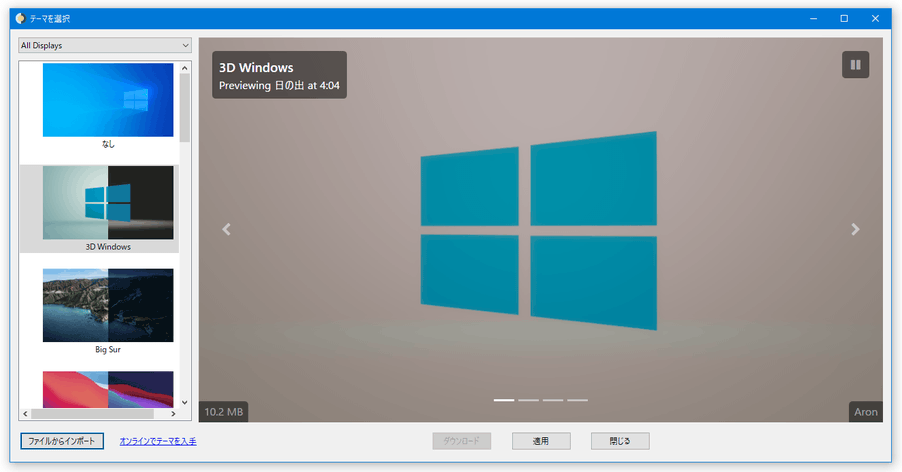The image size is (902, 472).
Task: Jump to the fourth preview slide indicator
Action: pos(578,400)
